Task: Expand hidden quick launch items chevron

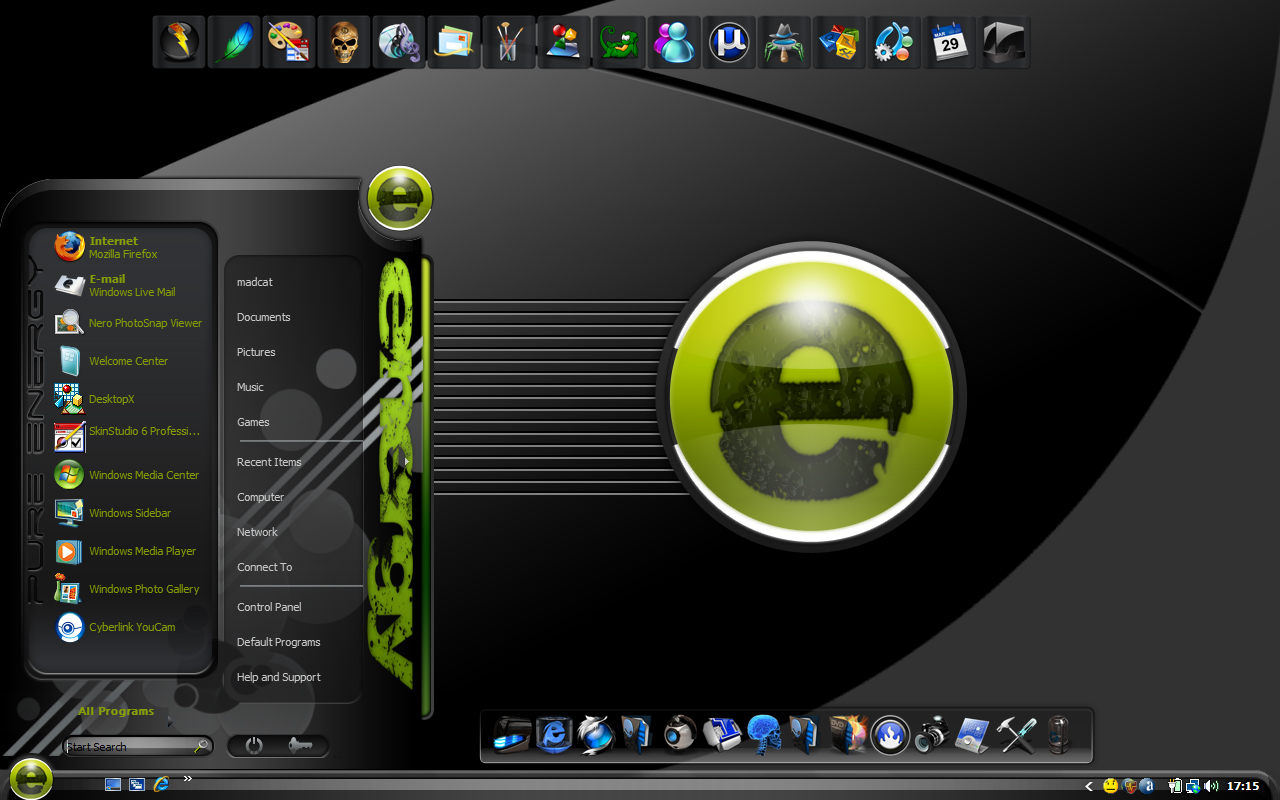Action: pyautogui.click(x=187, y=778)
